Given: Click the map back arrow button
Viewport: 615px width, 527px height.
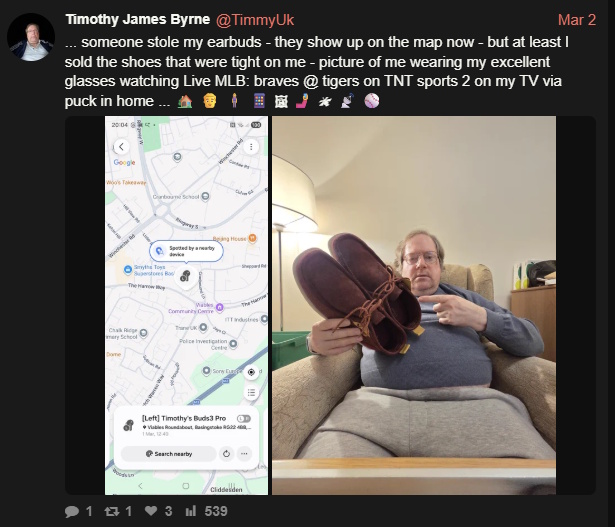Looking at the screenshot, I should 122,147.
